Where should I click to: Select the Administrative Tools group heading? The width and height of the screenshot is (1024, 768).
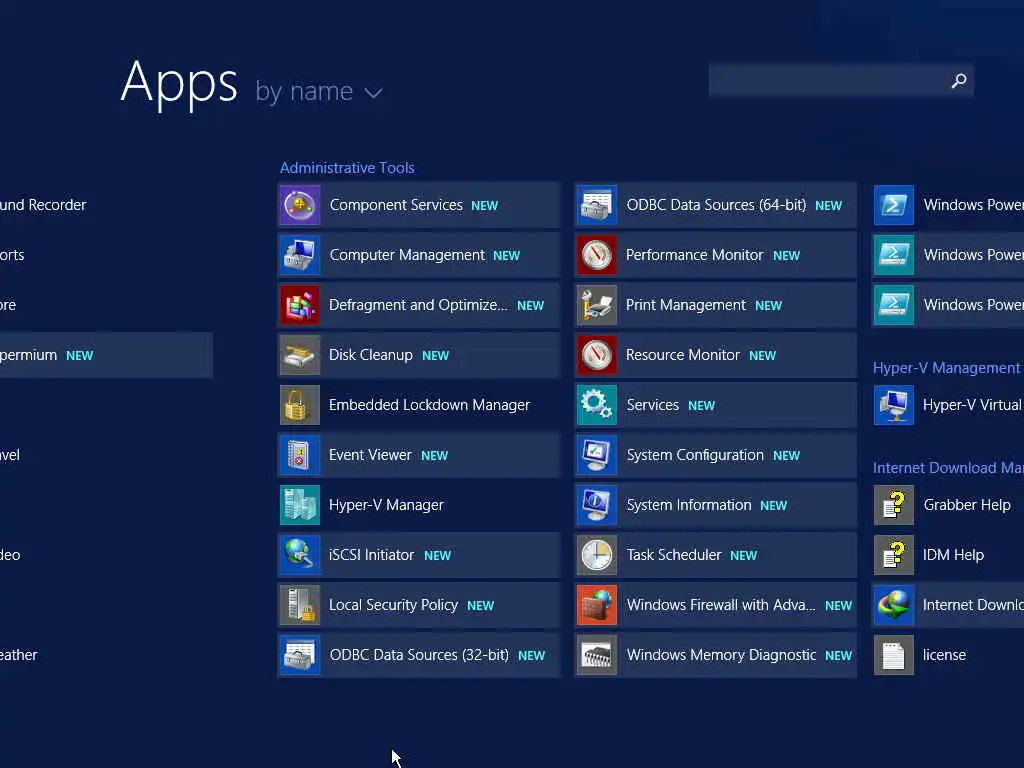347,168
